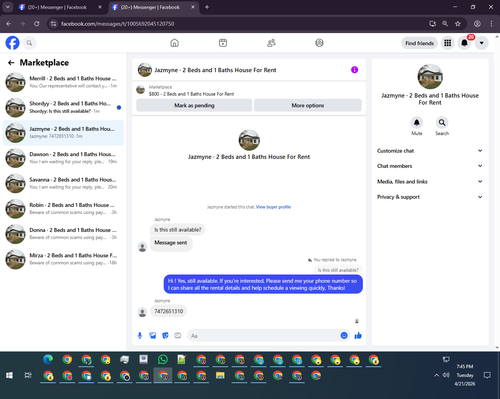This screenshot has height=399, width=500.
Task: Open the Savanna conversation
Action: [x=63, y=183]
